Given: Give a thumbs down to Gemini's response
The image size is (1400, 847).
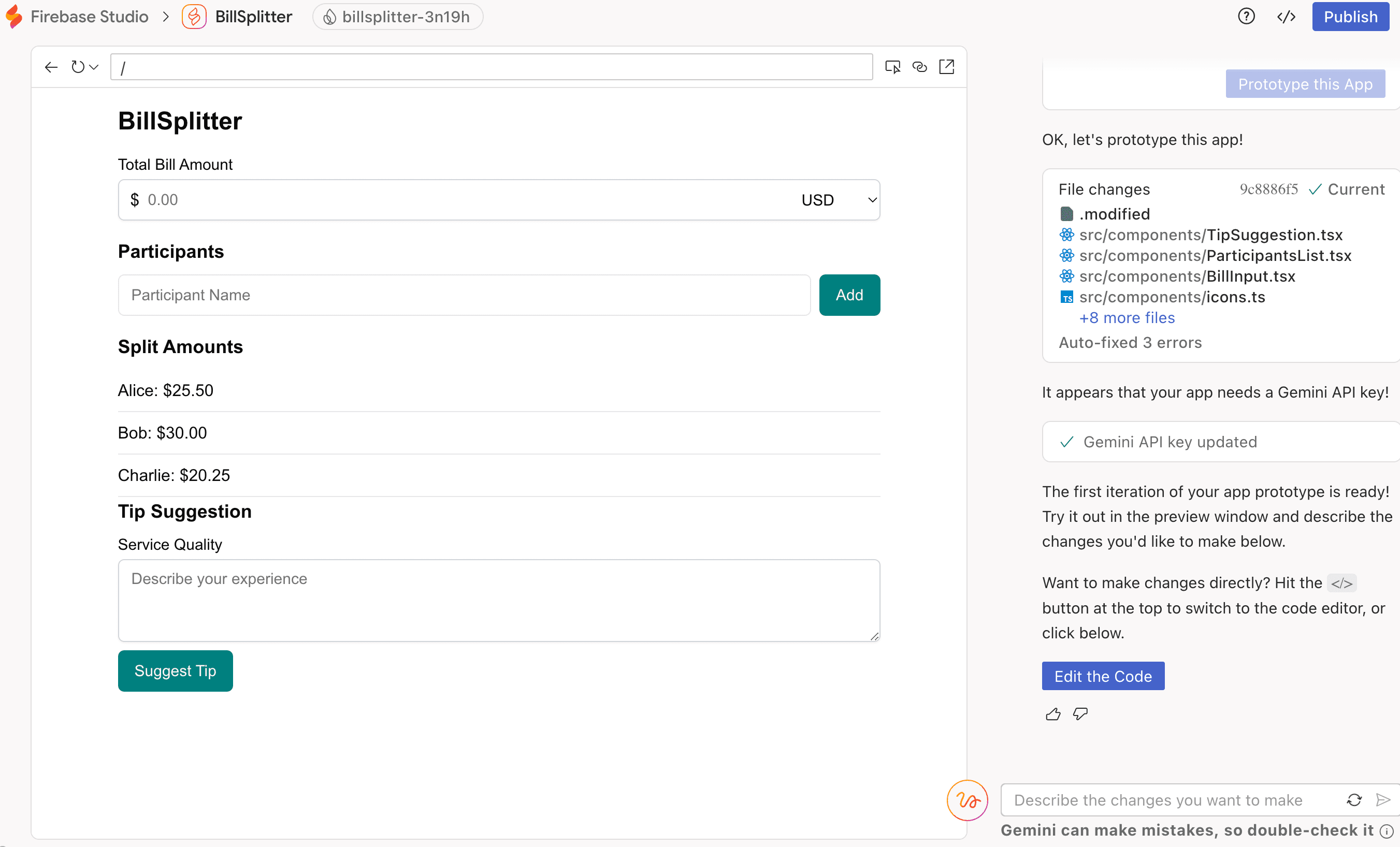Looking at the screenshot, I should point(1080,714).
